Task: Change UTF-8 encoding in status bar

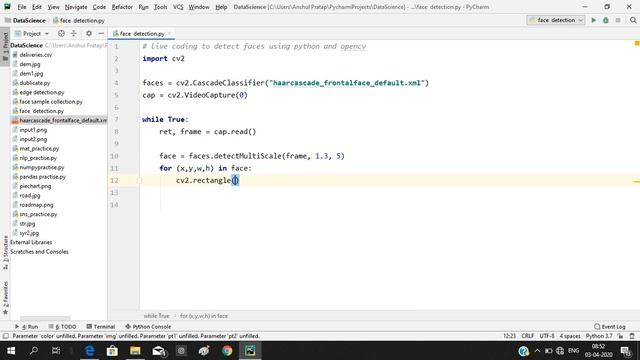Action: [547, 336]
